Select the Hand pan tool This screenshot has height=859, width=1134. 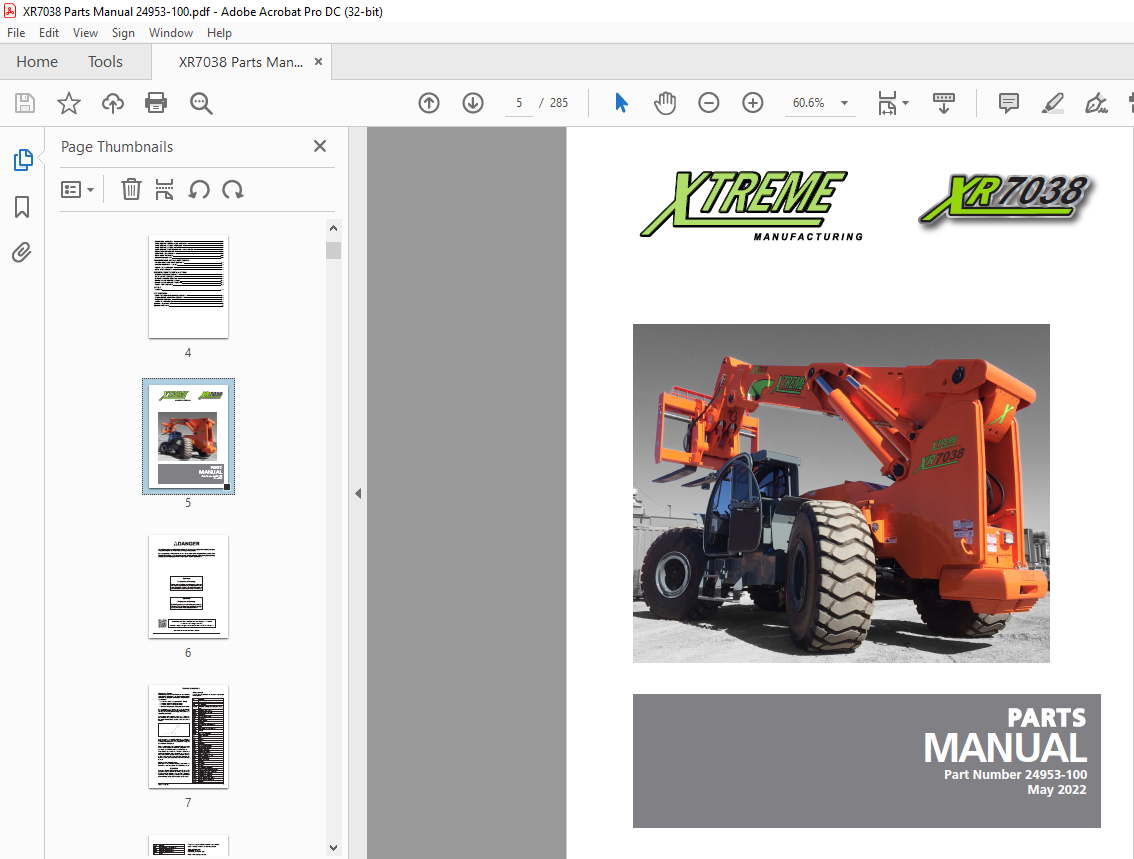coord(665,103)
